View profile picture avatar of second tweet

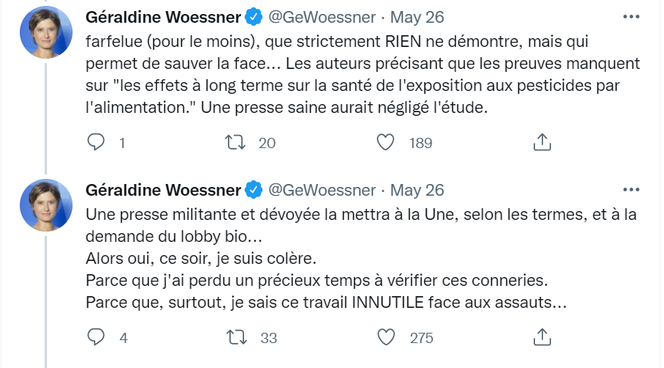46,205
